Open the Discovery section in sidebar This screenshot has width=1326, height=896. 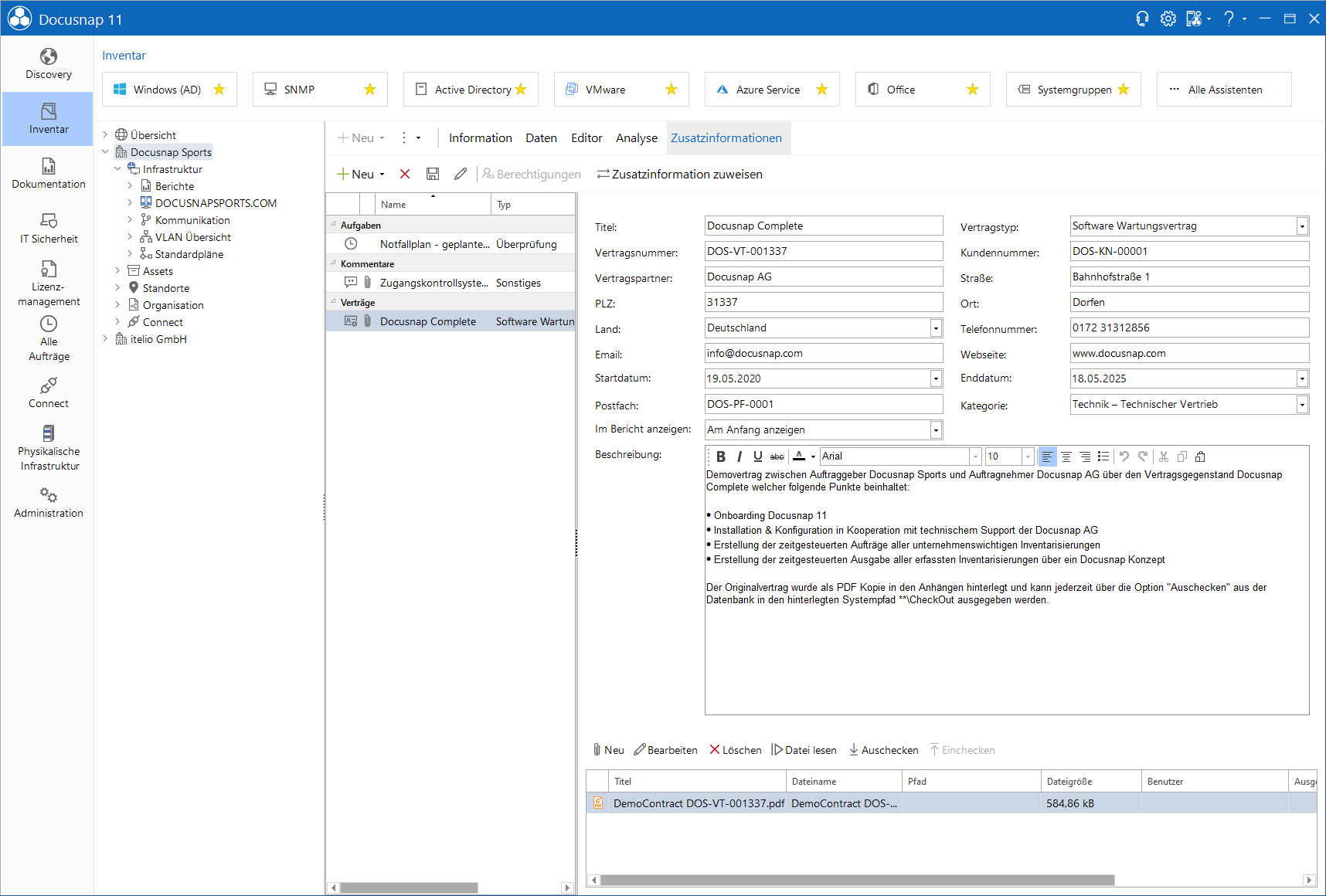pyautogui.click(x=48, y=64)
